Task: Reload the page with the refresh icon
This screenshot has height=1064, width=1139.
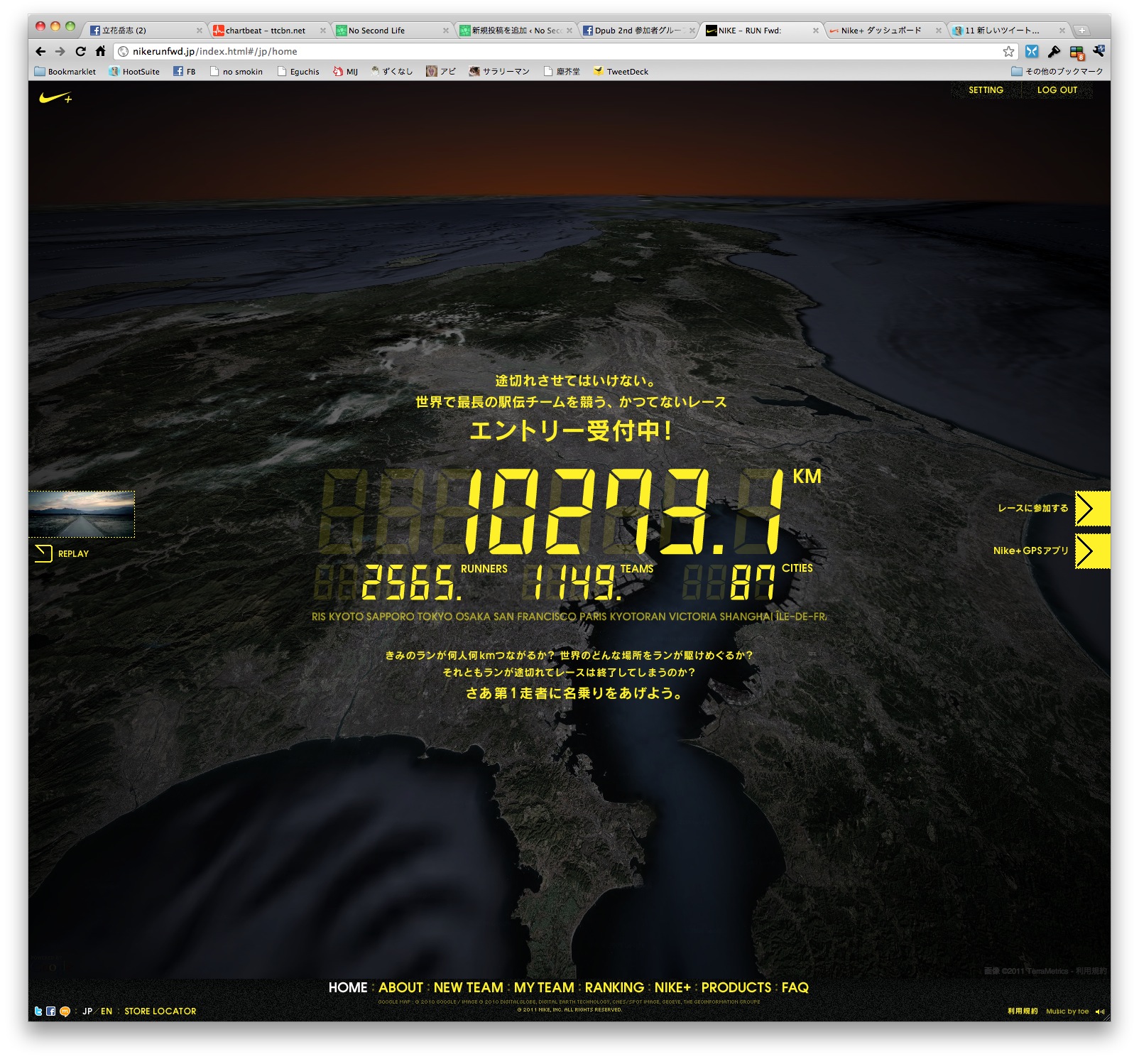Action: pos(80,51)
